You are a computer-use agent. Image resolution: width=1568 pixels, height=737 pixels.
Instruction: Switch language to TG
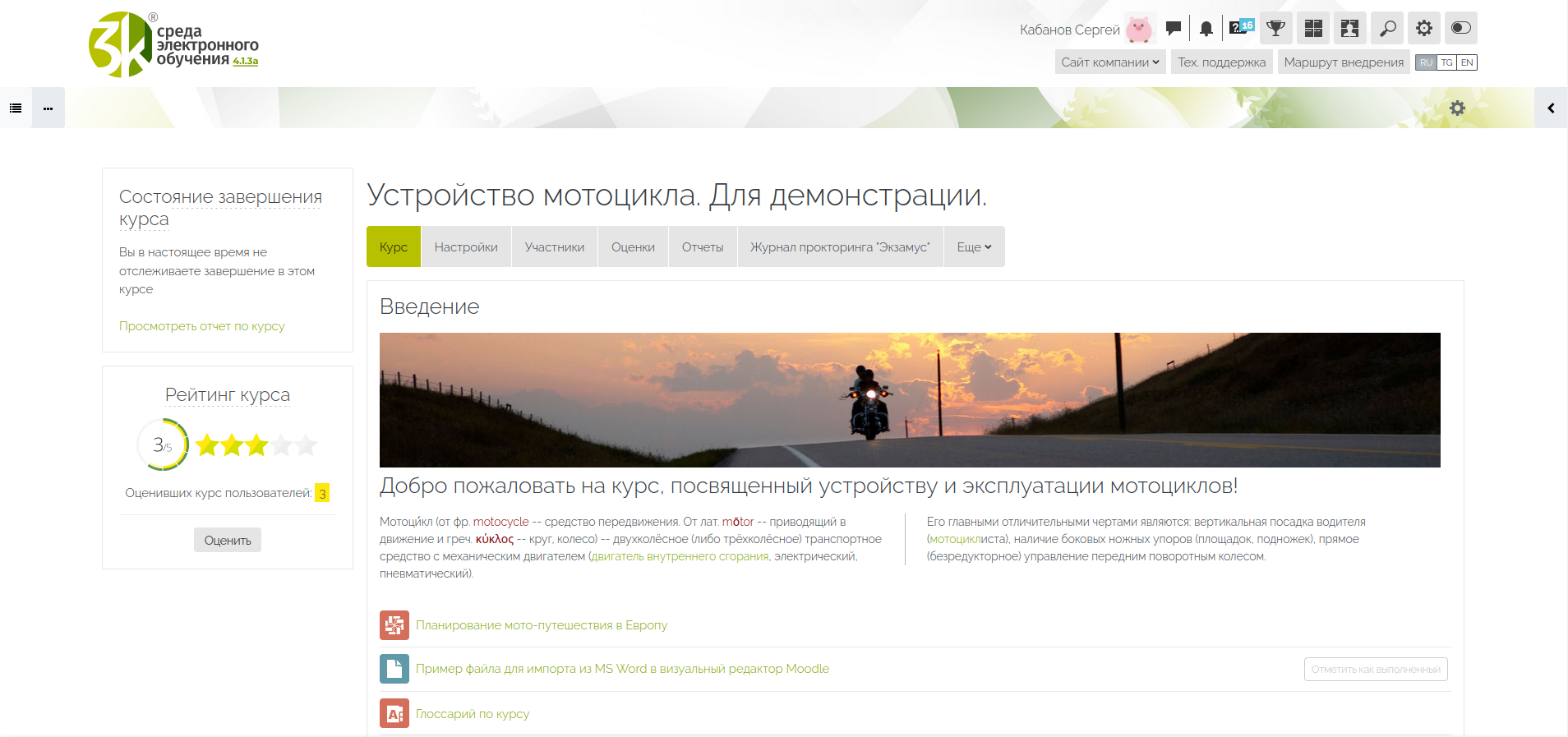tap(1446, 62)
